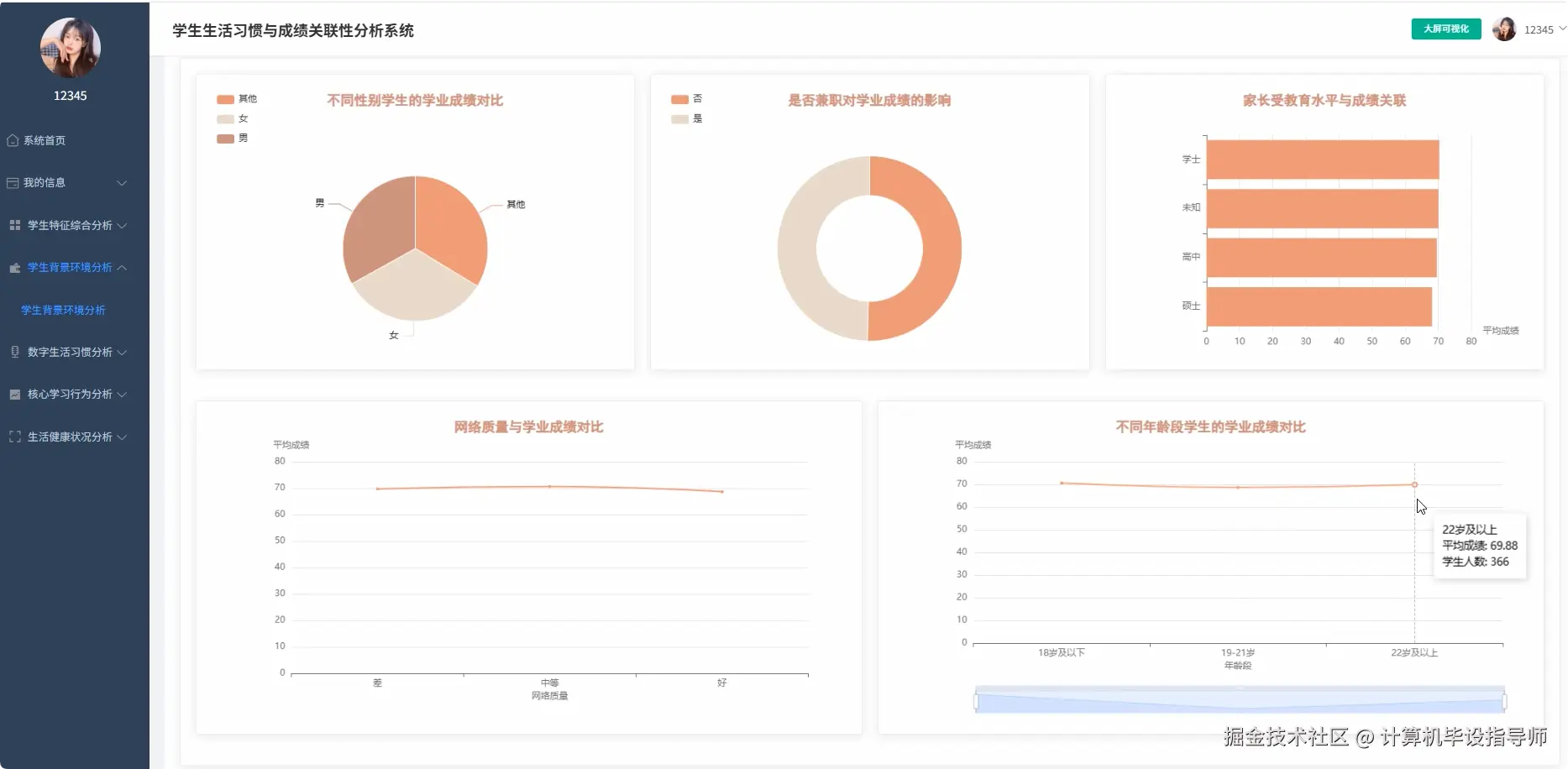Viewport: 1568px width, 769px height.
Task: Click the 不同性别学生的学业成绩对比 title
Action: (x=415, y=100)
